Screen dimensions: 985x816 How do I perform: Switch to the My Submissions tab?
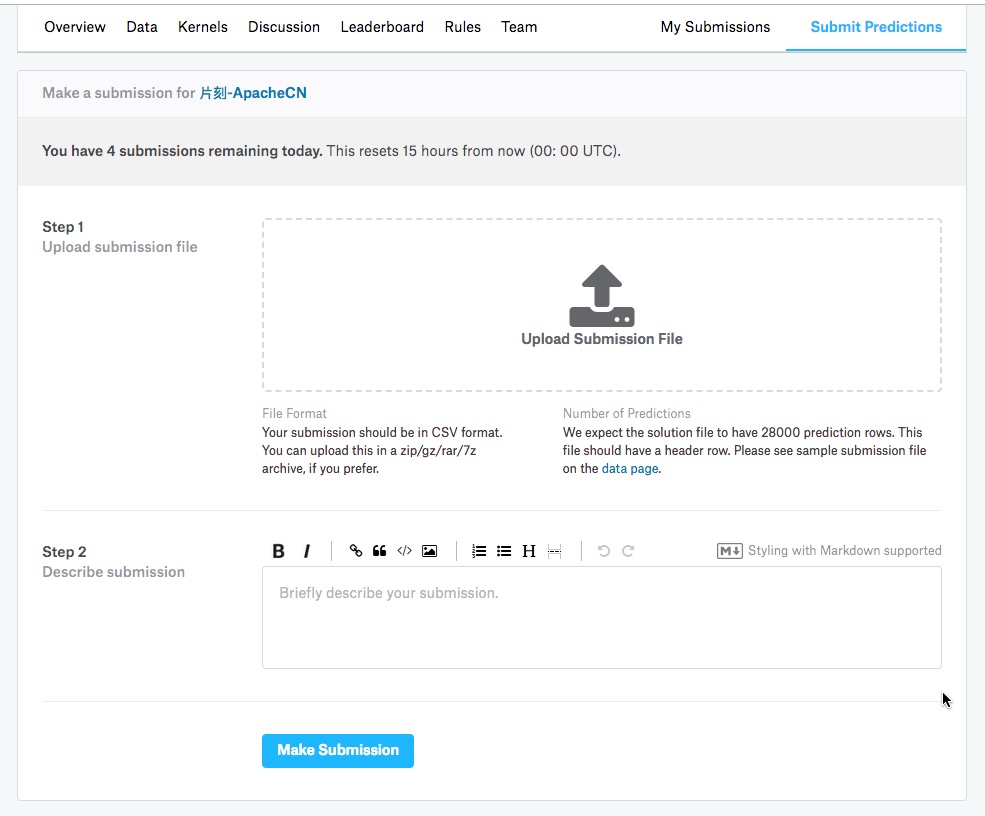click(x=715, y=27)
